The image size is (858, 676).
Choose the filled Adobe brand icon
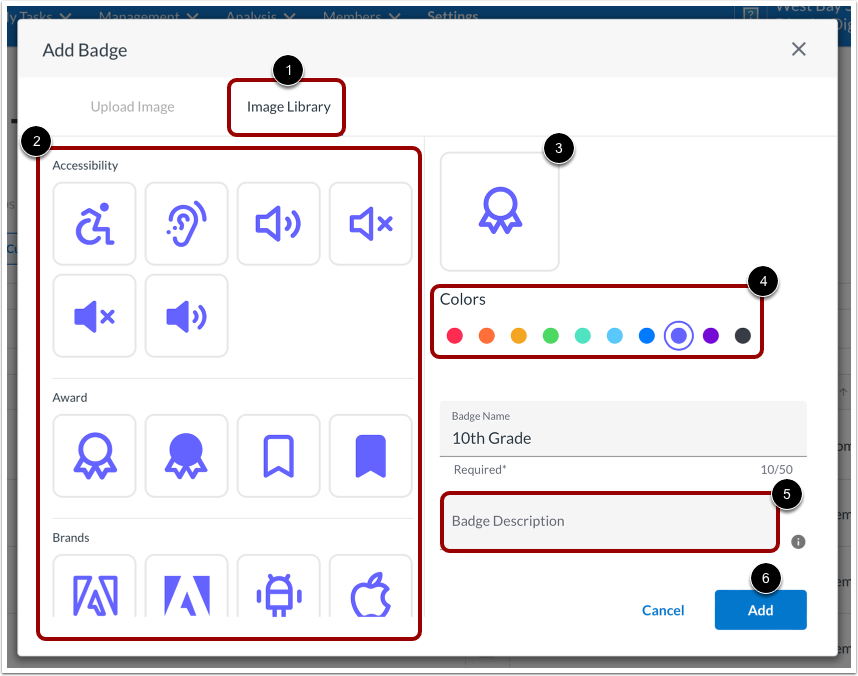pyautogui.click(x=187, y=588)
